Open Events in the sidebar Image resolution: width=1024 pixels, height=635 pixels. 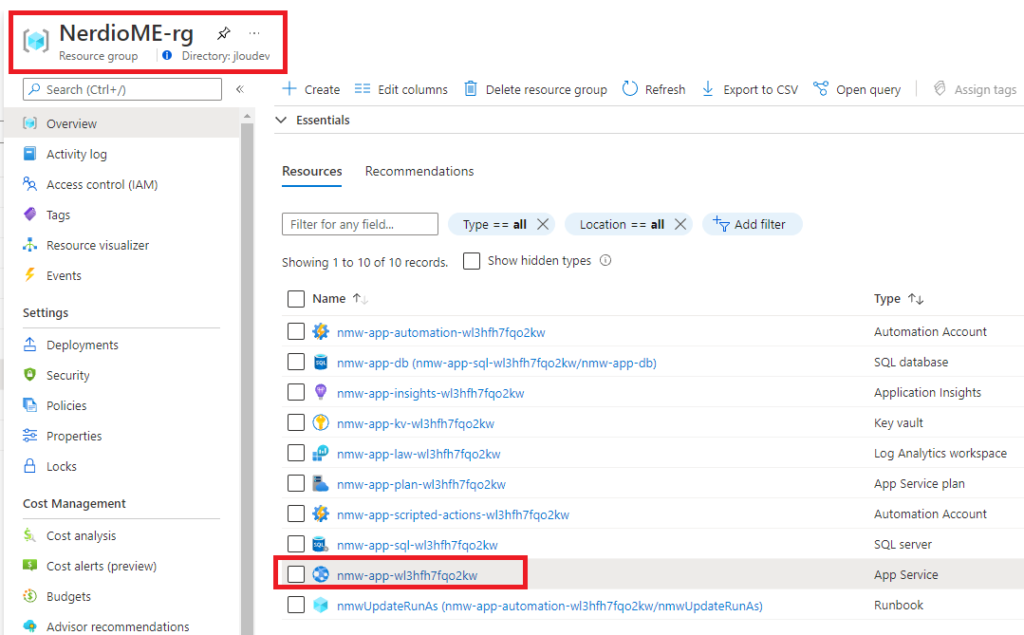point(63,276)
